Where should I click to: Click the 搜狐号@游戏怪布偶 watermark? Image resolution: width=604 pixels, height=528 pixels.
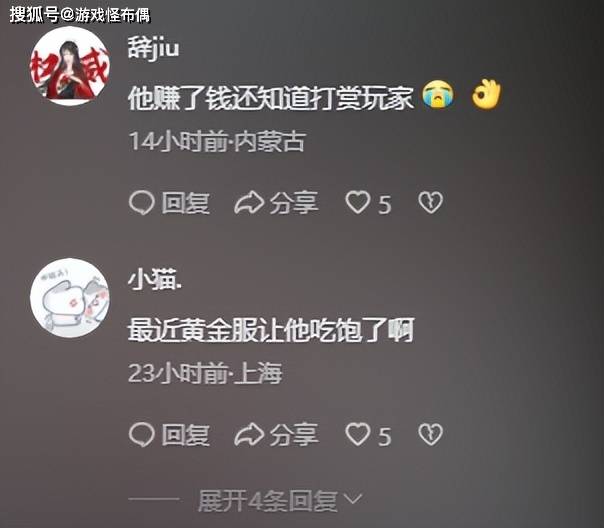coord(80,15)
